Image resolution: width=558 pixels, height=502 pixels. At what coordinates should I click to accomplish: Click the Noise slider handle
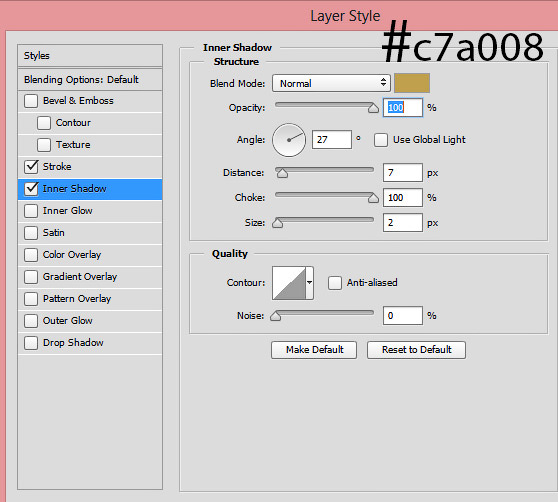[275, 316]
